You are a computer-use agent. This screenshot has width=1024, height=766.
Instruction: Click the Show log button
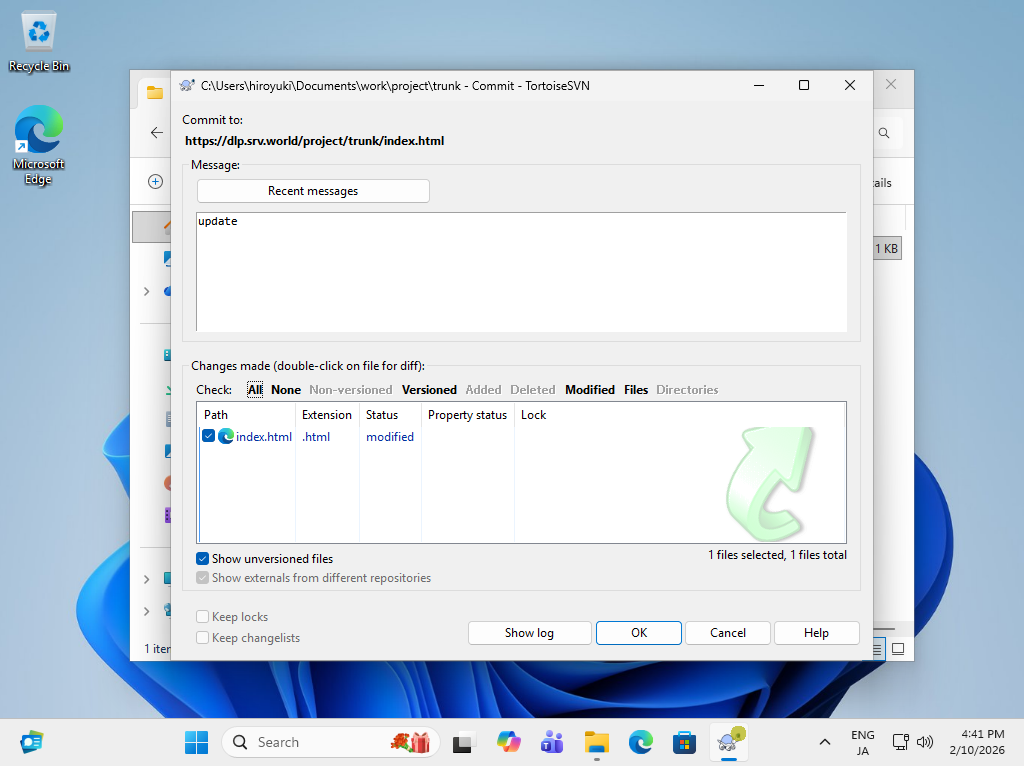pos(529,633)
